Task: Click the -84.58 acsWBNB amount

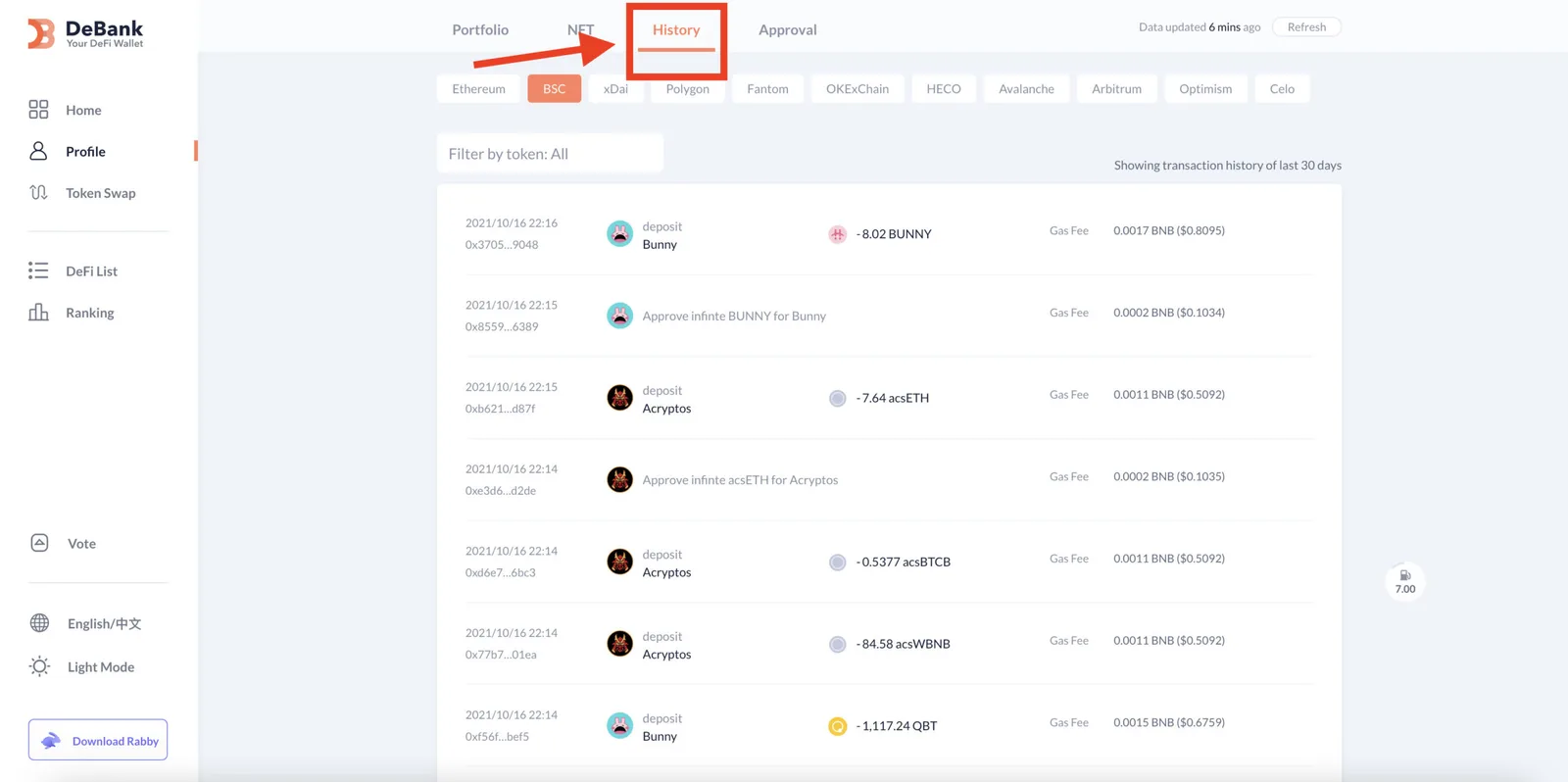Action: (903, 644)
